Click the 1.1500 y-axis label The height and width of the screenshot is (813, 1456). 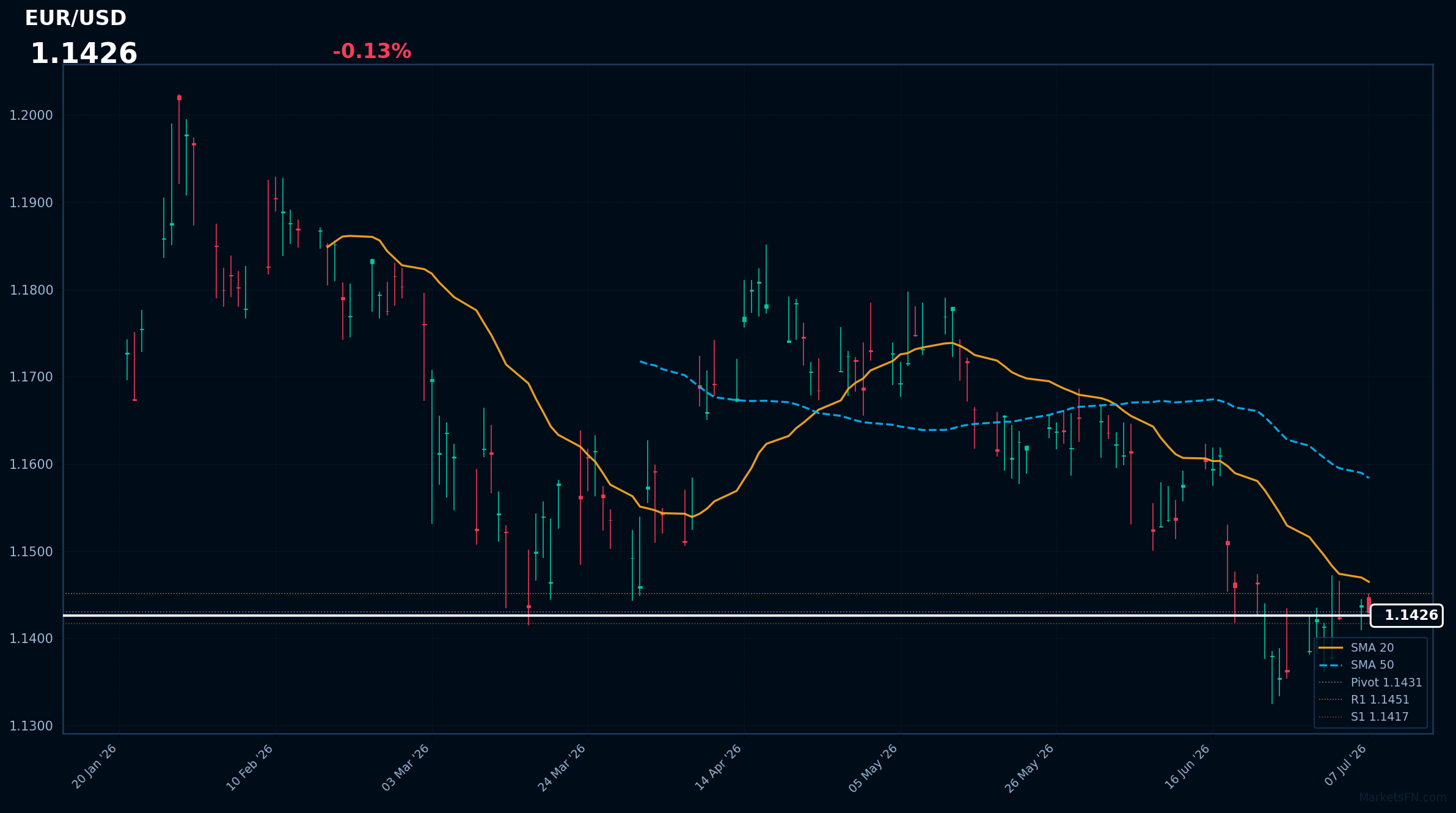31,552
